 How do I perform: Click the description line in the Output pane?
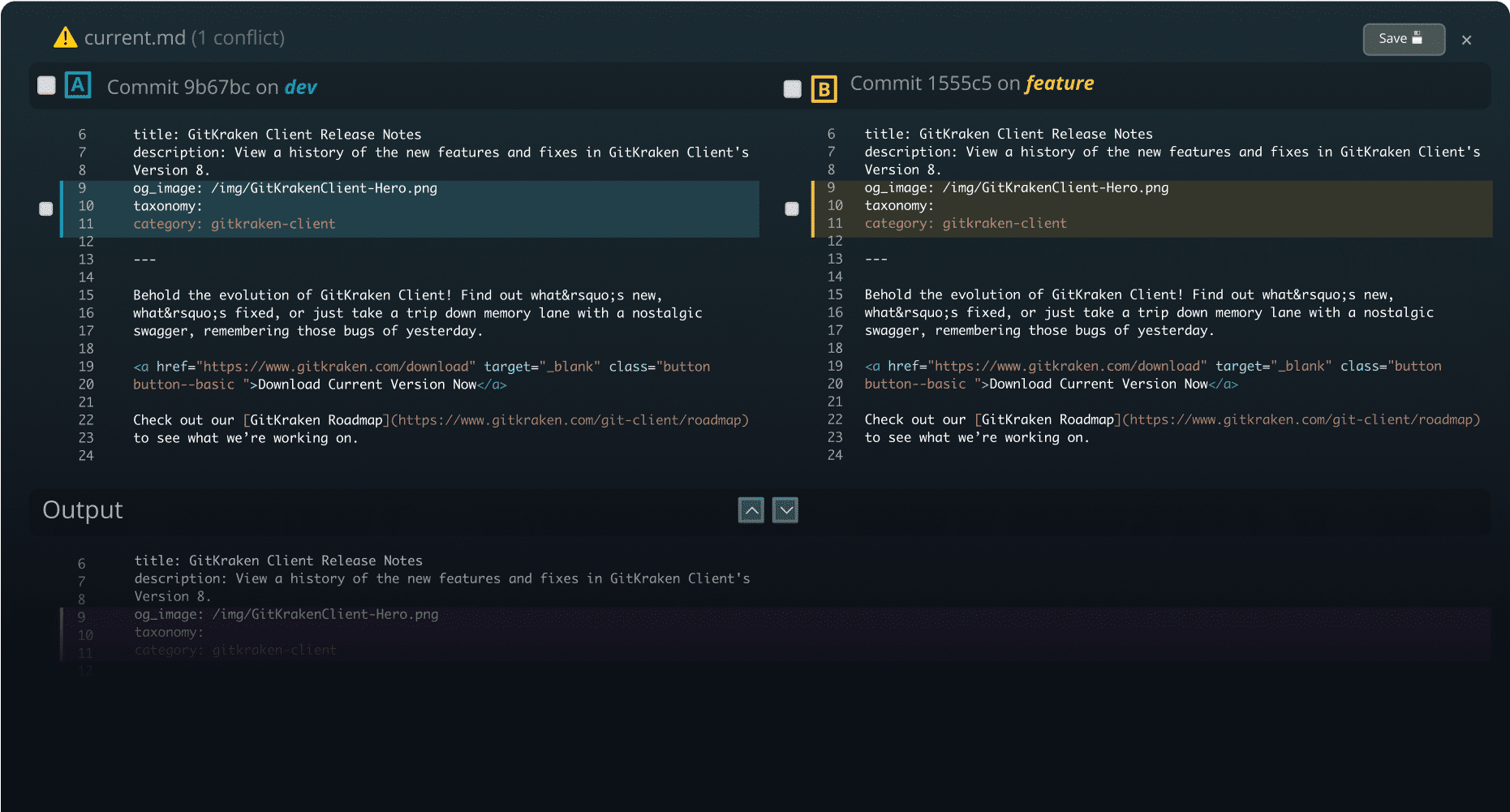tap(442, 578)
